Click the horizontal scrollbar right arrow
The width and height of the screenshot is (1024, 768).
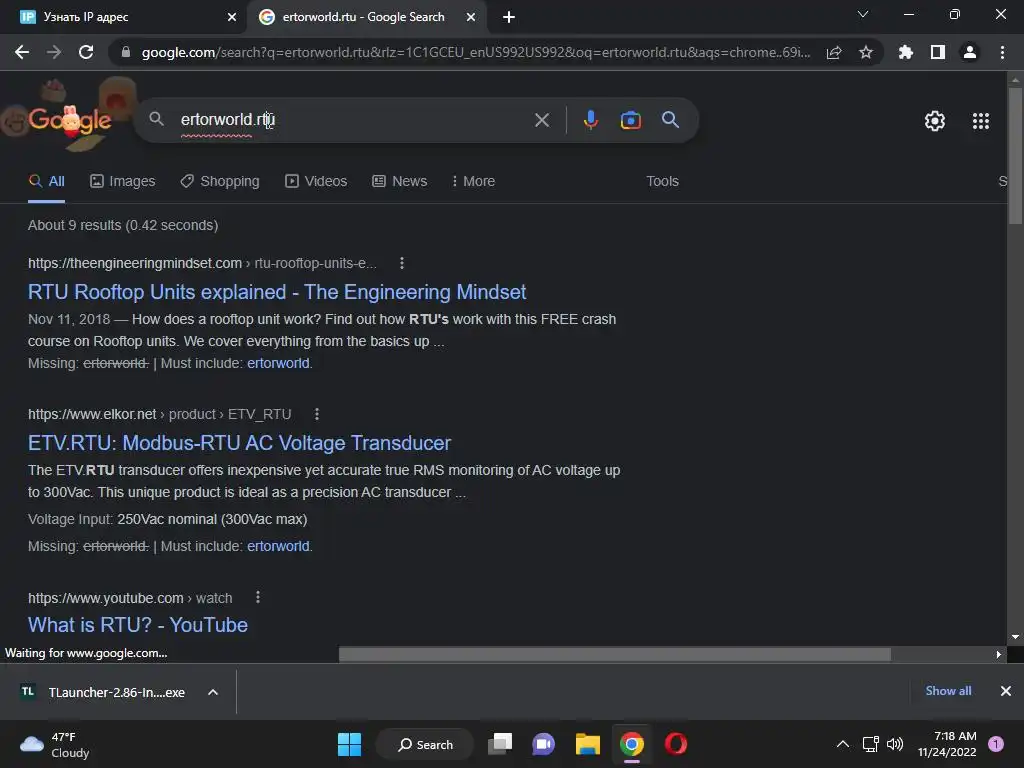pos(999,654)
